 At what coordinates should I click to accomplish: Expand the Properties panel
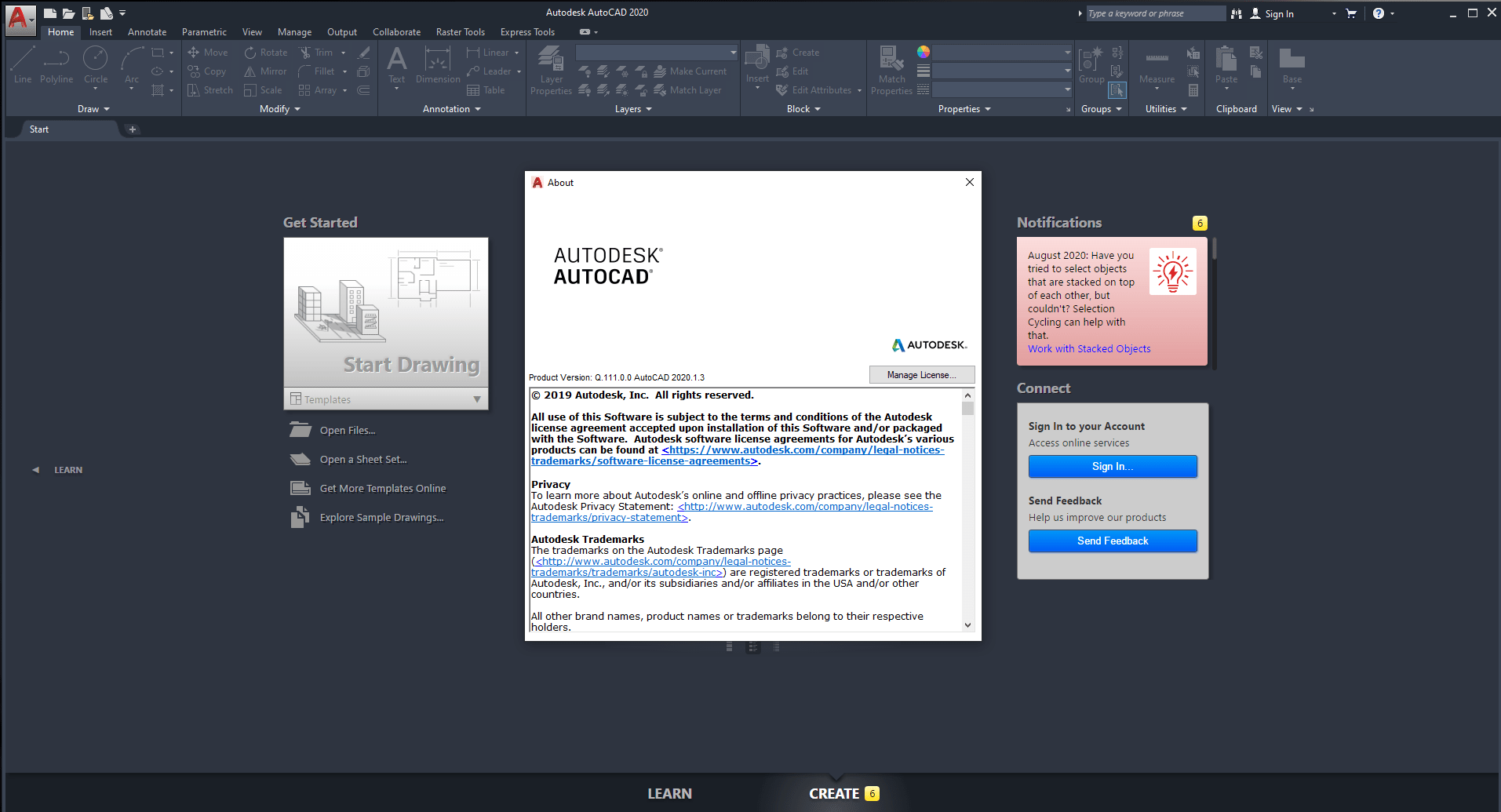pyautogui.click(x=964, y=109)
